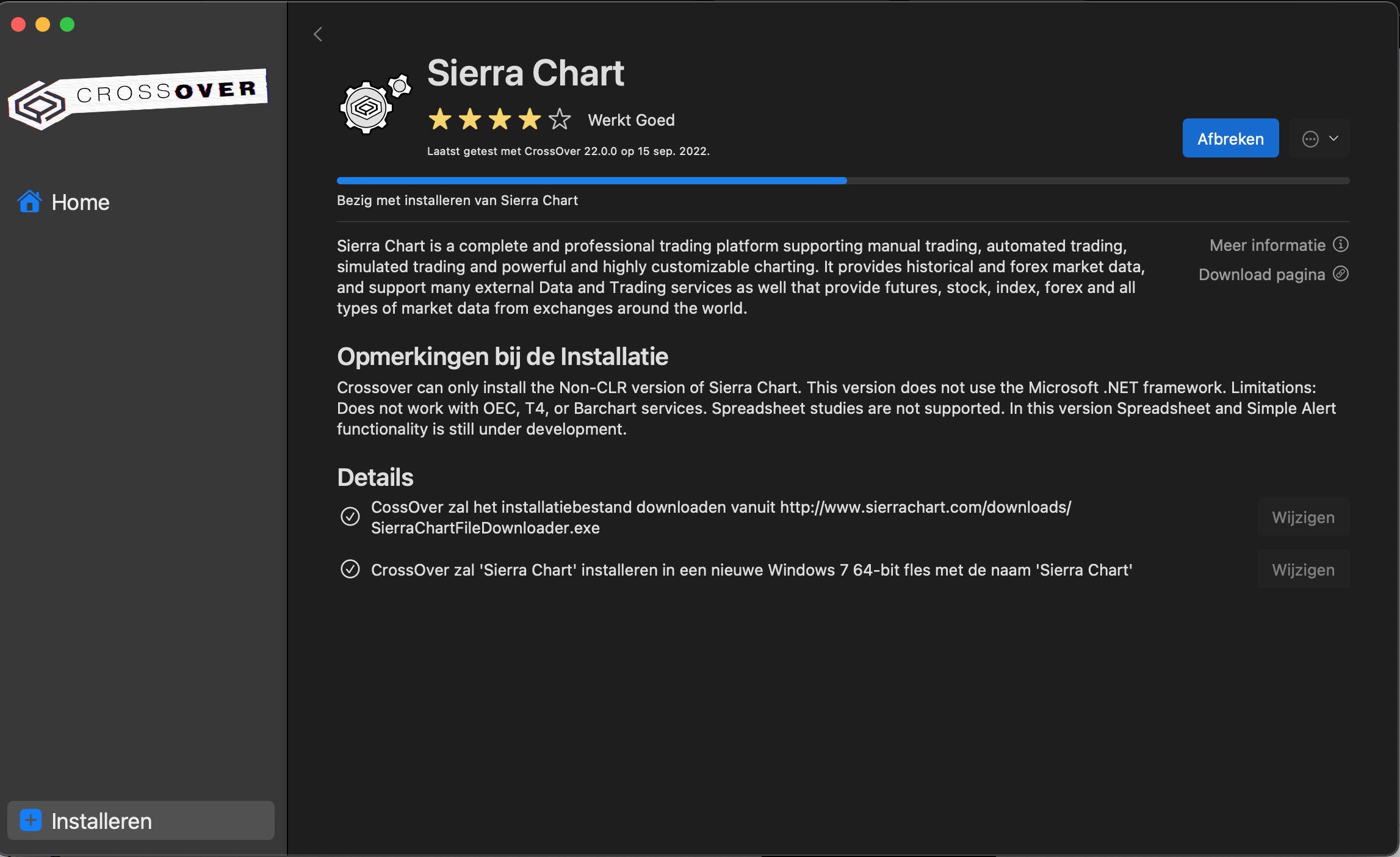The height and width of the screenshot is (857, 1400).
Task: Select Installeren in the sidebar
Action: coord(101,821)
